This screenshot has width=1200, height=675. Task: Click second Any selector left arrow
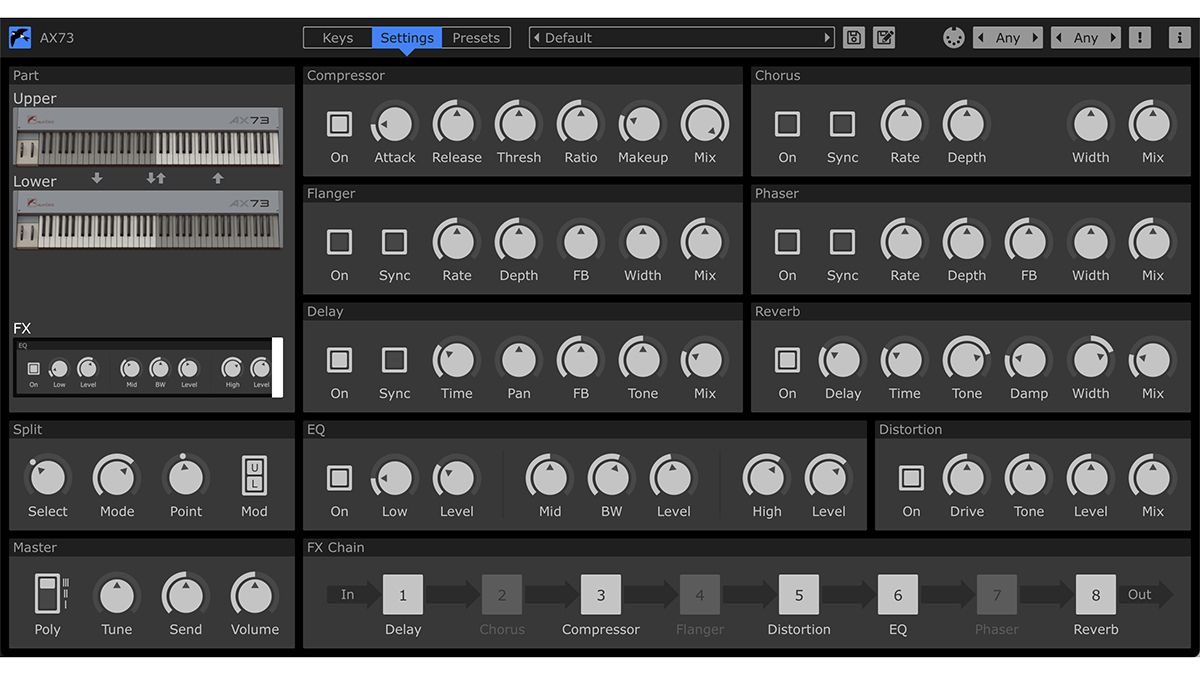(x=1058, y=38)
